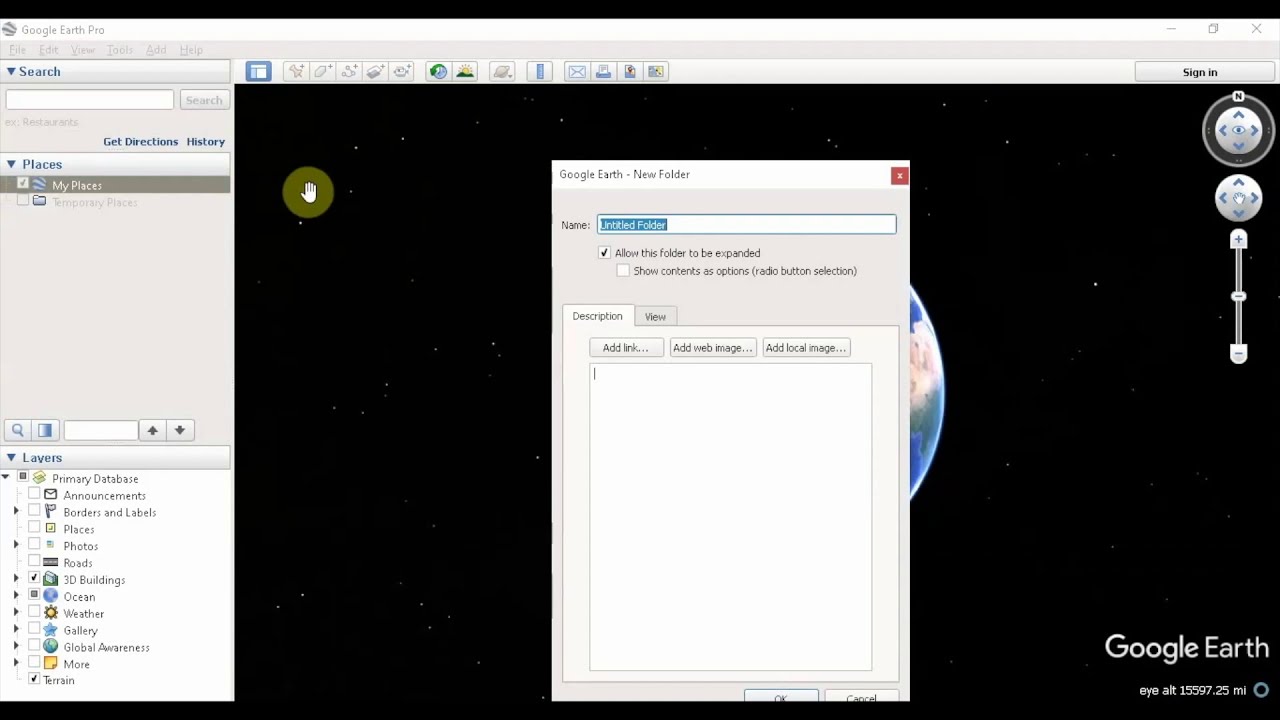1280x720 pixels.
Task: Click the Add Path toolbar icon
Action: (x=349, y=71)
